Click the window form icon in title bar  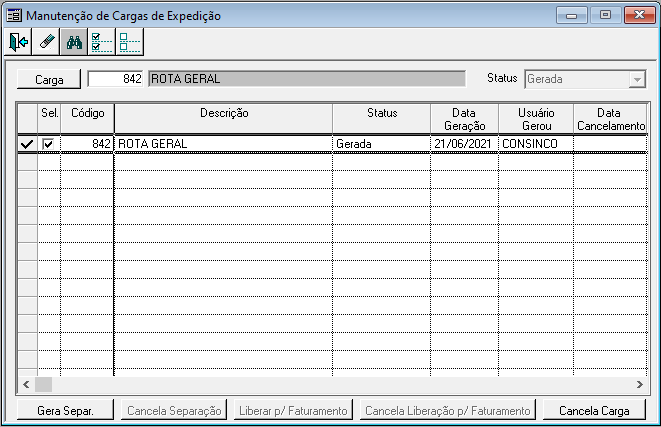coord(14,16)
